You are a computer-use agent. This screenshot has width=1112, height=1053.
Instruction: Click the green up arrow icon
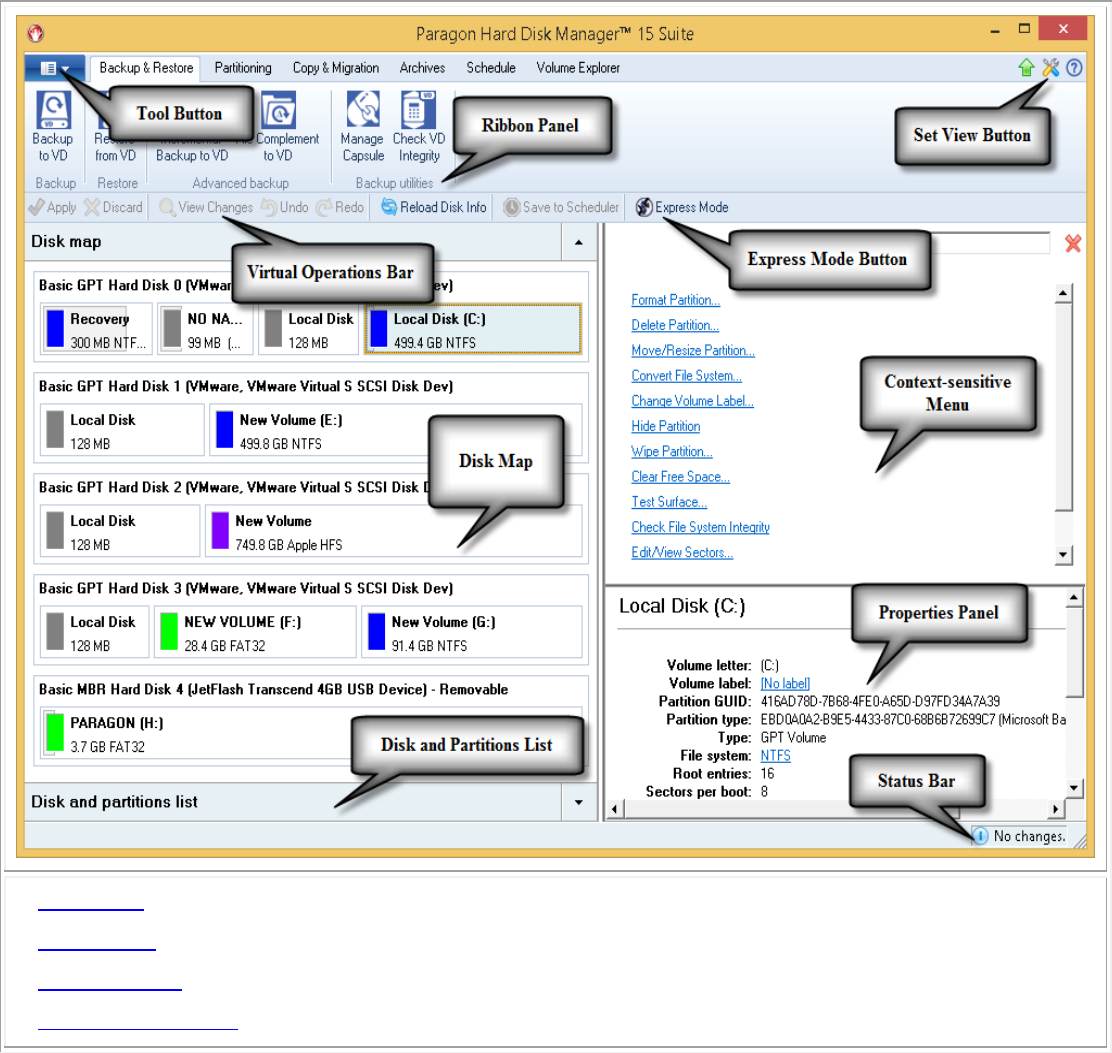point(1025,68)
